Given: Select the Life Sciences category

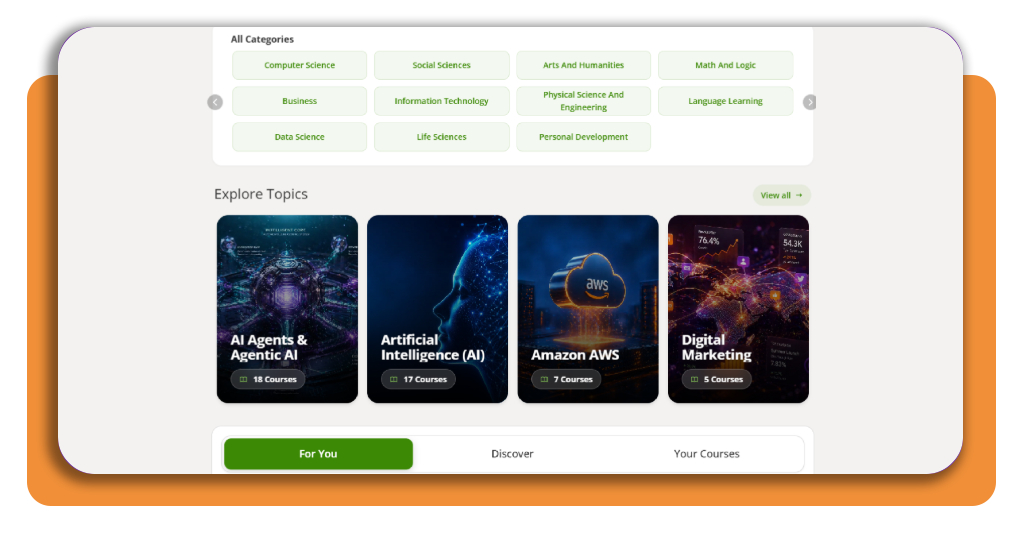Looking at the screenshot, I should (441, 137).
